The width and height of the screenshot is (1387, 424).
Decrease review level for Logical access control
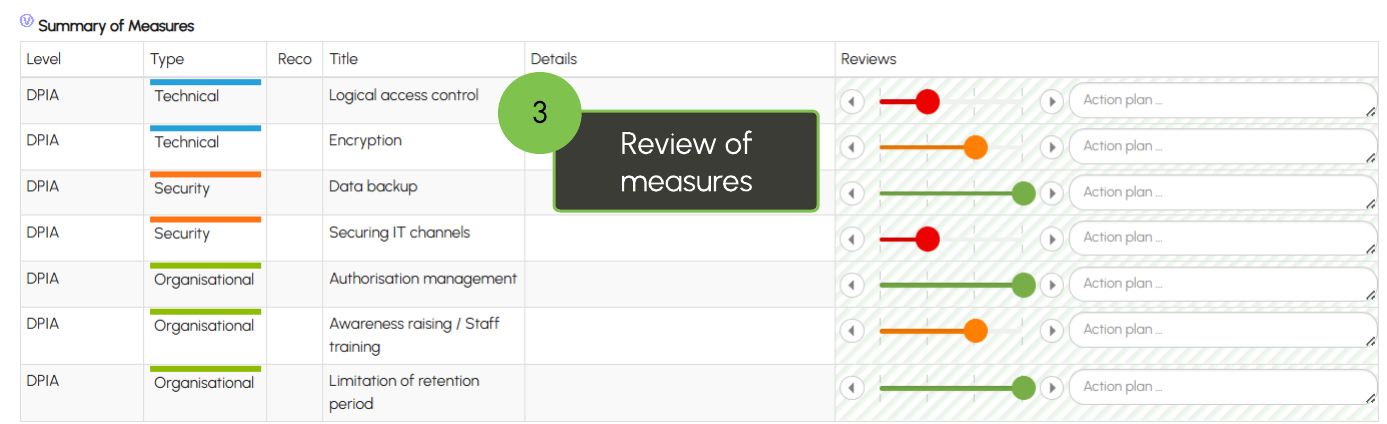coord(851,101)
